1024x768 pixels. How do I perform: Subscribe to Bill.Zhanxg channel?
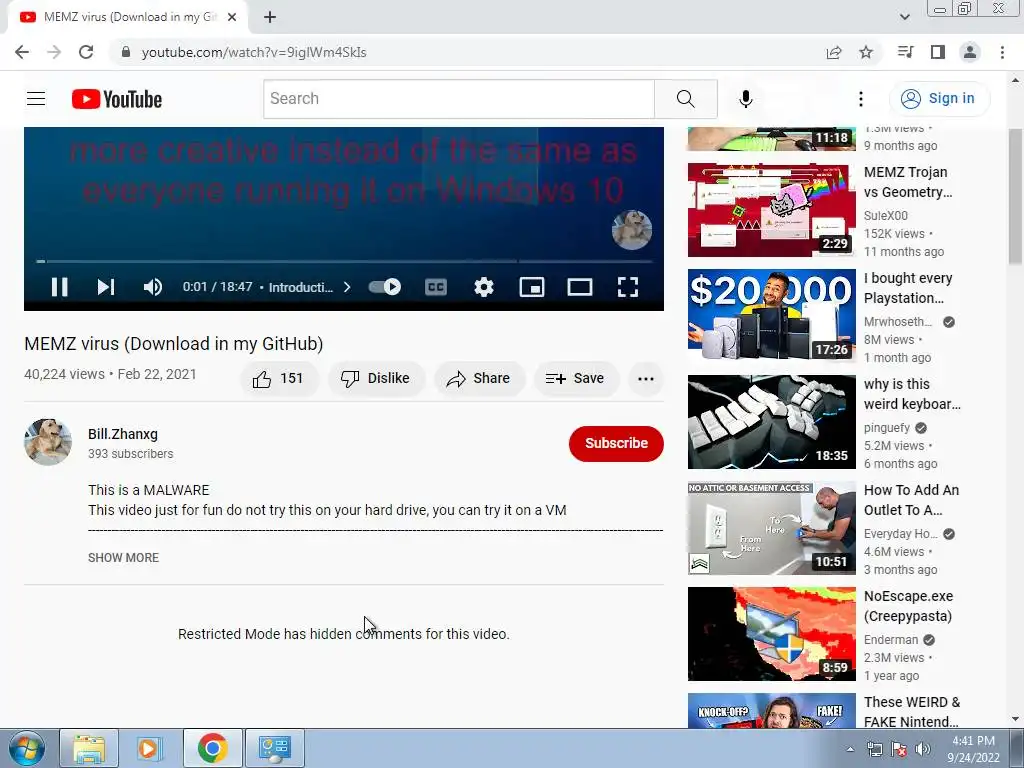(616, 443)
